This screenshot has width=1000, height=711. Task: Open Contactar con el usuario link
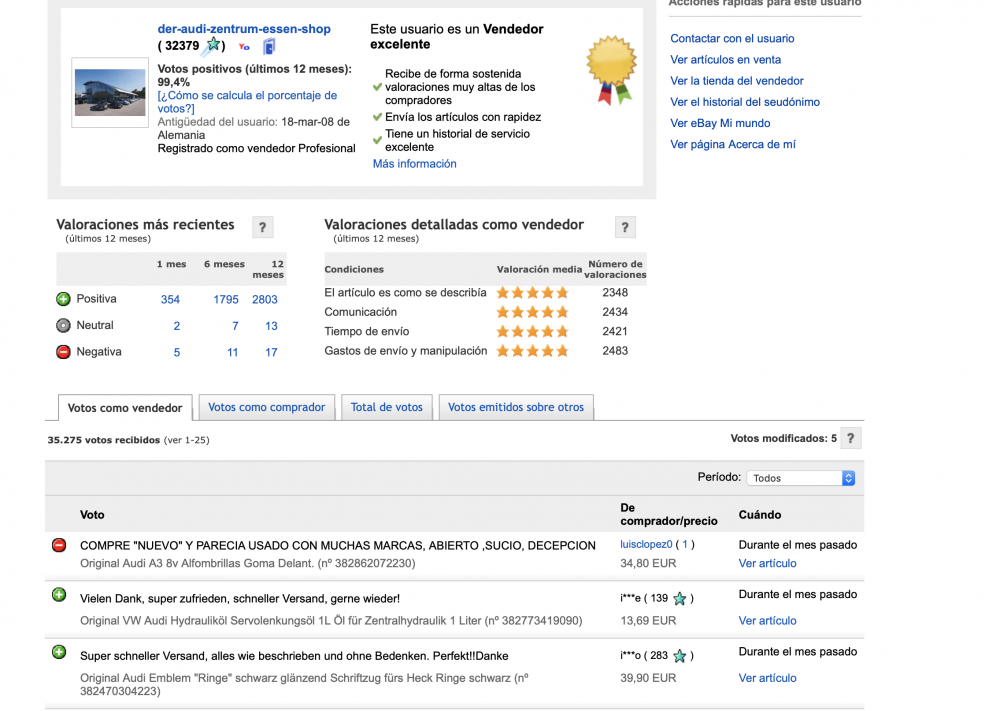pyautogui.click(x=732, y=38)
